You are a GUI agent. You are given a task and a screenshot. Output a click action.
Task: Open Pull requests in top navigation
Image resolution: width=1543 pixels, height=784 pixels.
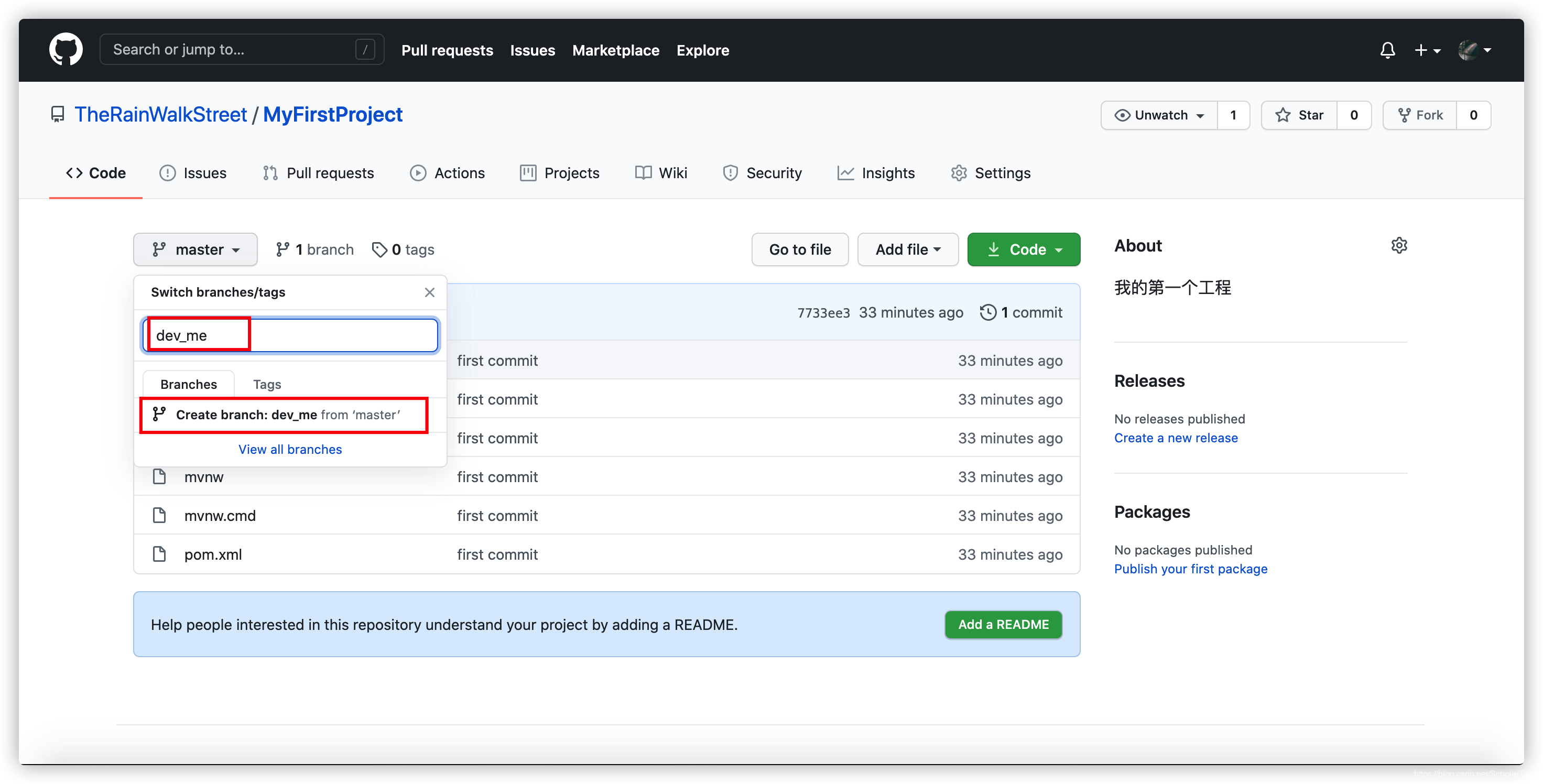(447, 50)
